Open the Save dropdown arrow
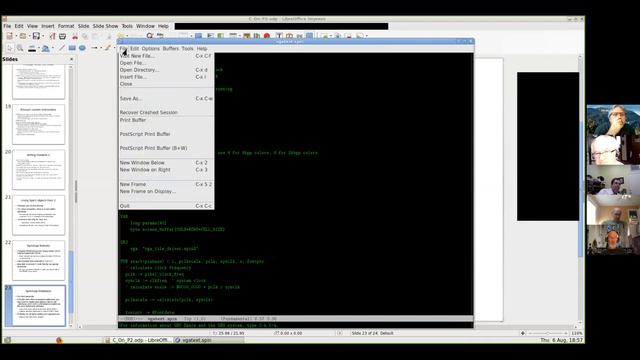 click(x=42, y=36)
